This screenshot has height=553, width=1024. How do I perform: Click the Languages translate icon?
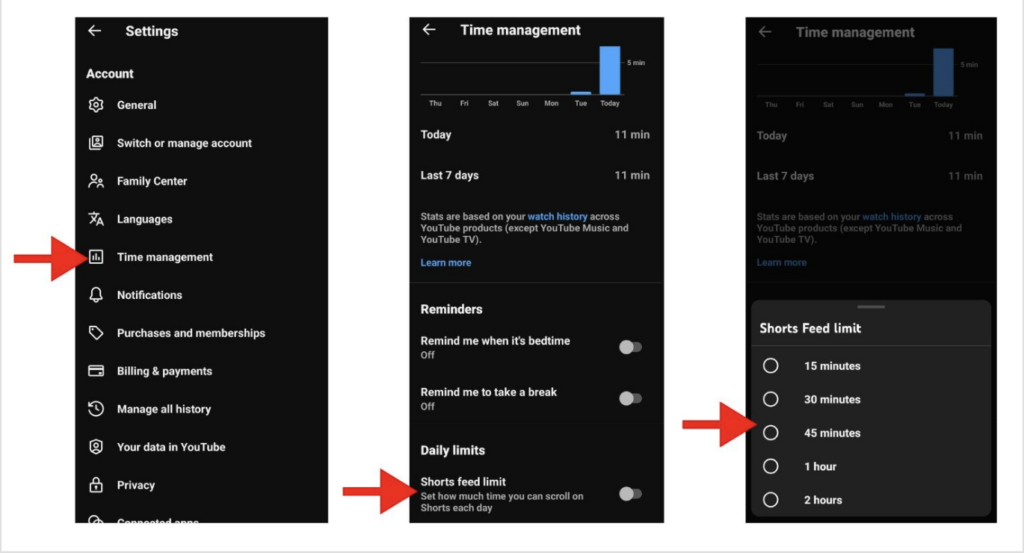click(96, 219)
